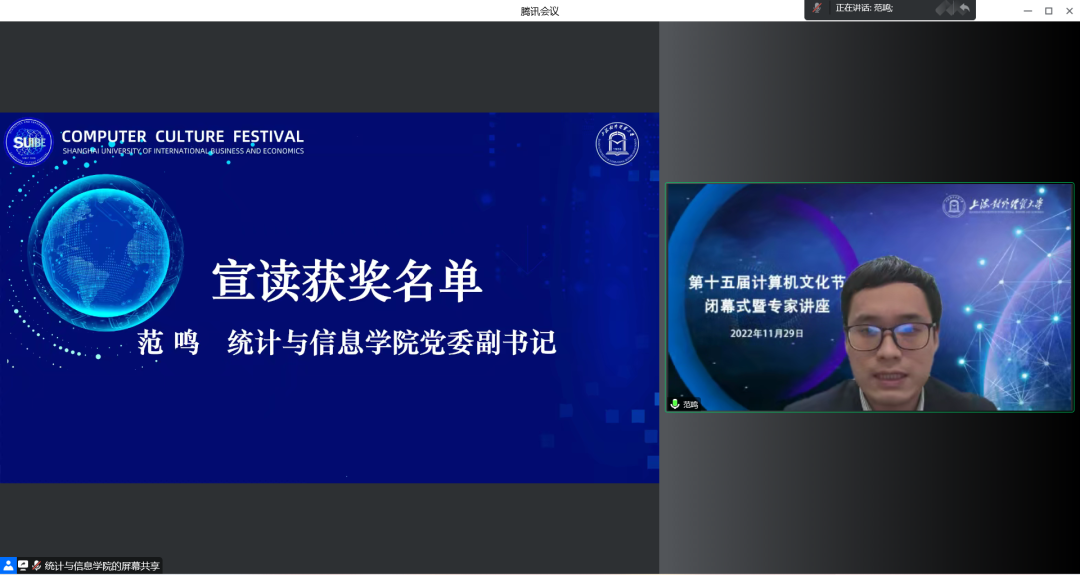
Task: Click the Tencent Meeting logo in floating bar
Action: click(x=944, y=8)
